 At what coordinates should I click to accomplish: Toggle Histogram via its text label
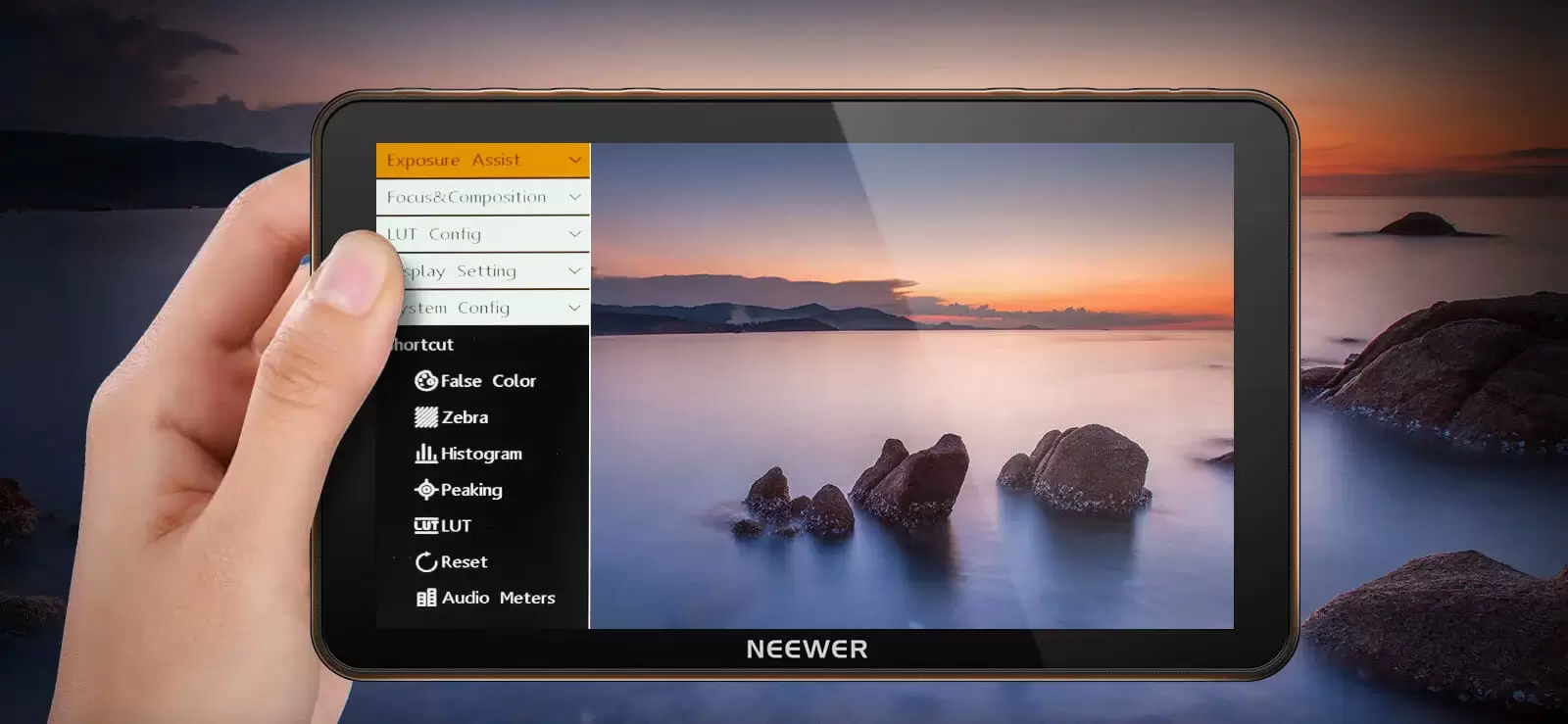pyautogui.click(x=481, y=454)
